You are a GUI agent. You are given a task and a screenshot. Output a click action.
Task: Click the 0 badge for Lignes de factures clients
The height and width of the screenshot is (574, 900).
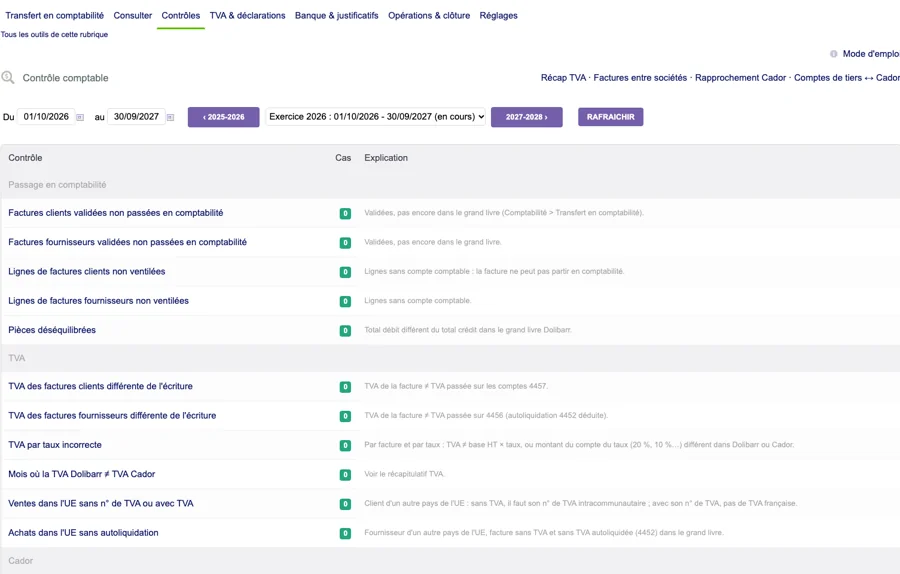click(345, 272)
